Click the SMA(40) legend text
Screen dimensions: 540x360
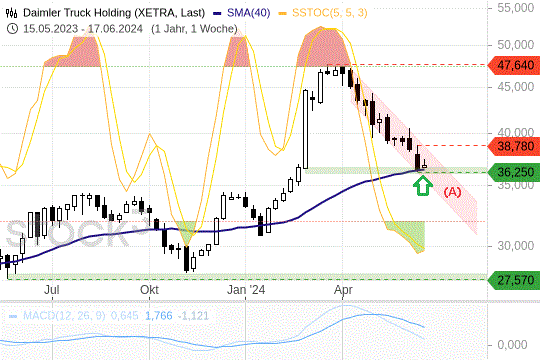[x=248, y=13]
